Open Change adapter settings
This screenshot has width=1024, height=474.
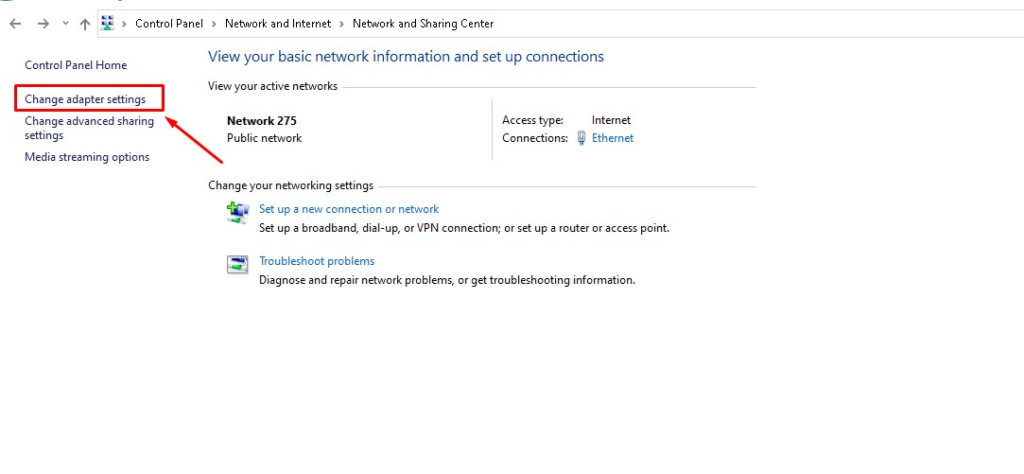click(86, 100)
